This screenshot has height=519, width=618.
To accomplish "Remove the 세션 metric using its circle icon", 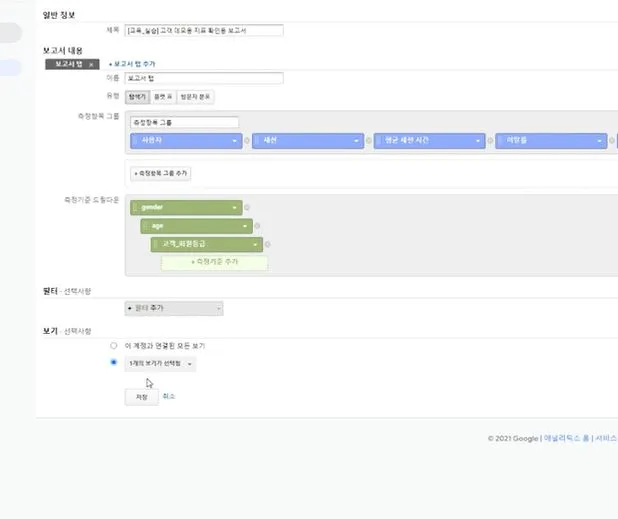I will click(x=369, y=140).
